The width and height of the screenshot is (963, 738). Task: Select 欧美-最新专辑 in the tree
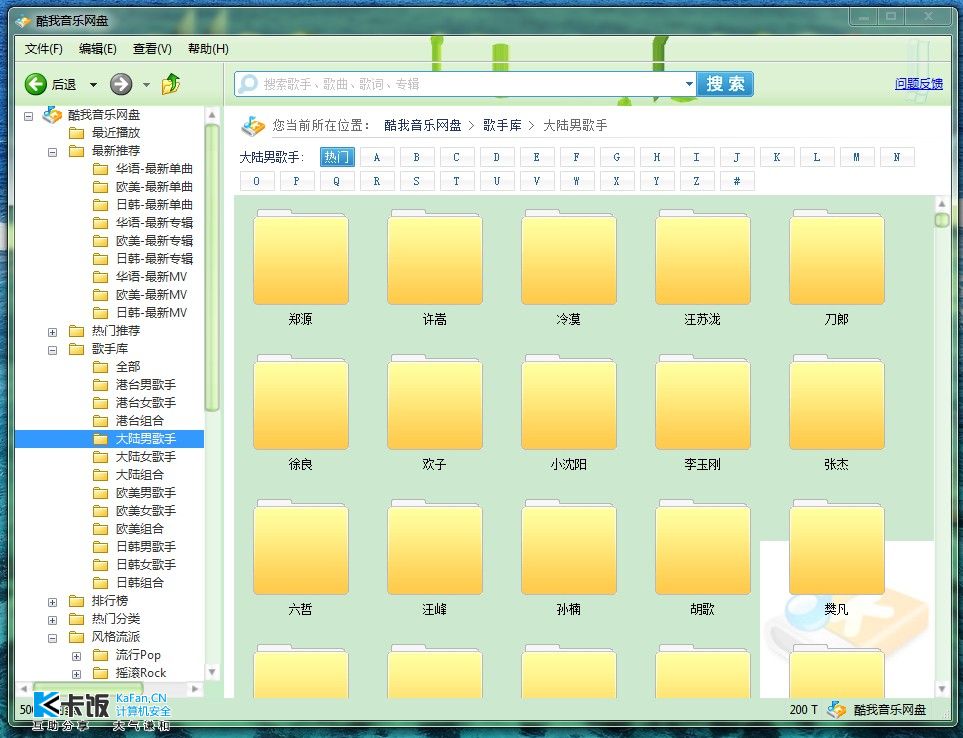154,241
